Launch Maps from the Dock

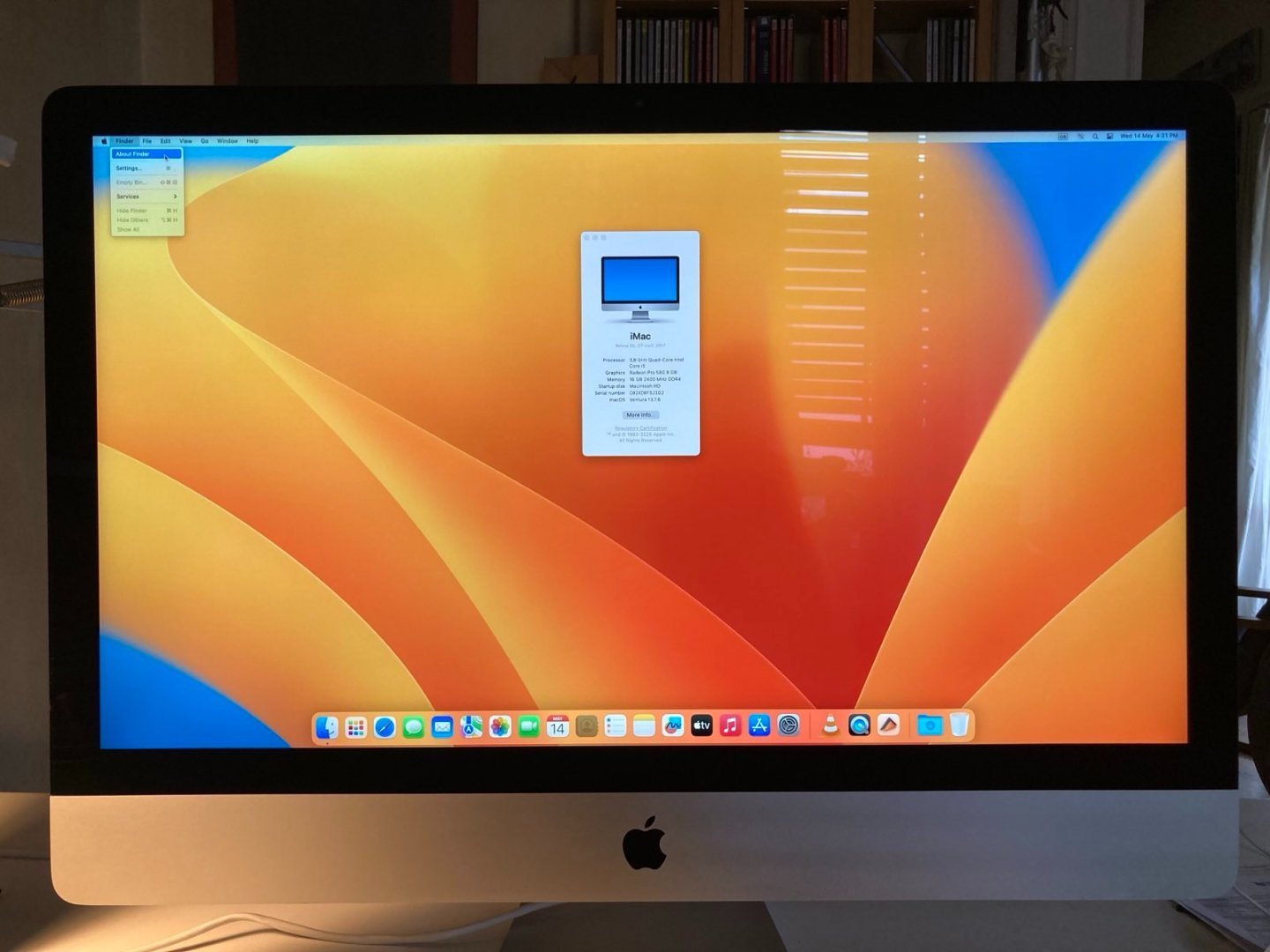point(471,726)
